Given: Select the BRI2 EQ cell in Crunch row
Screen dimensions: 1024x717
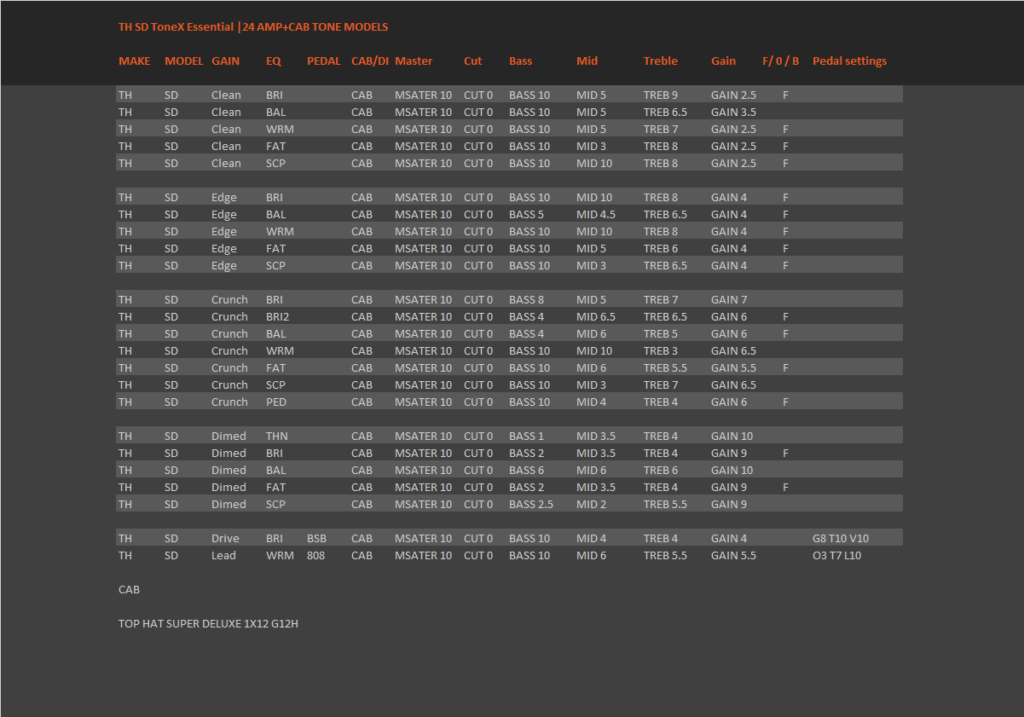Looking at the screenshot, I should (278, 317).
